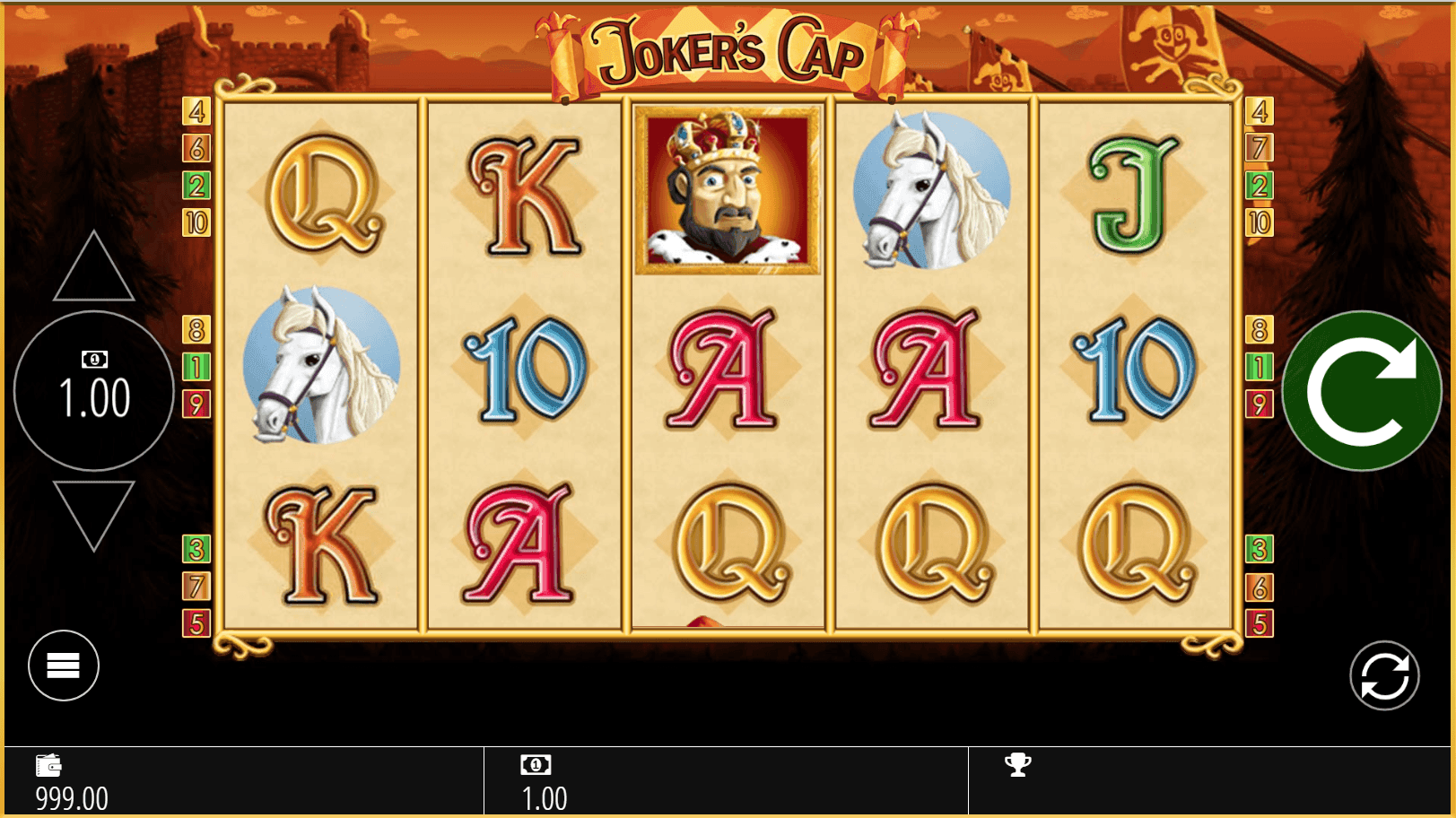Enable autoplay with circular arrows icon
This screenshot has width=1456, height=818.
pyautogui.click(x=1384, y=675)
